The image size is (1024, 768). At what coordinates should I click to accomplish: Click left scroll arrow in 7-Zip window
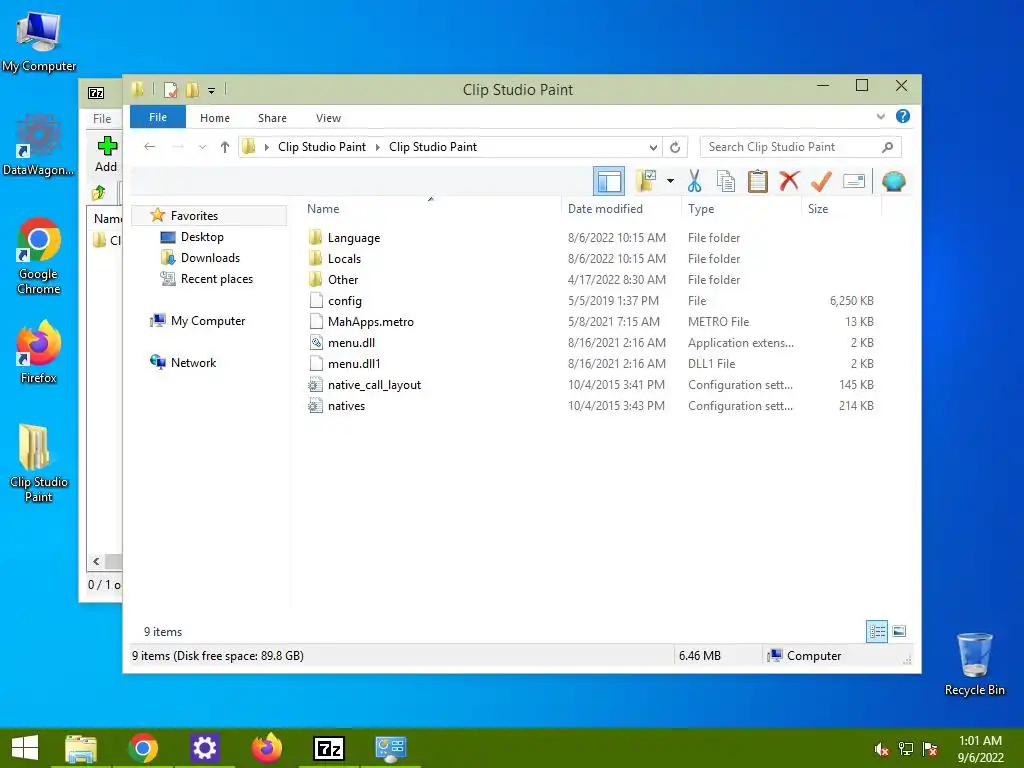coord(96,561)
